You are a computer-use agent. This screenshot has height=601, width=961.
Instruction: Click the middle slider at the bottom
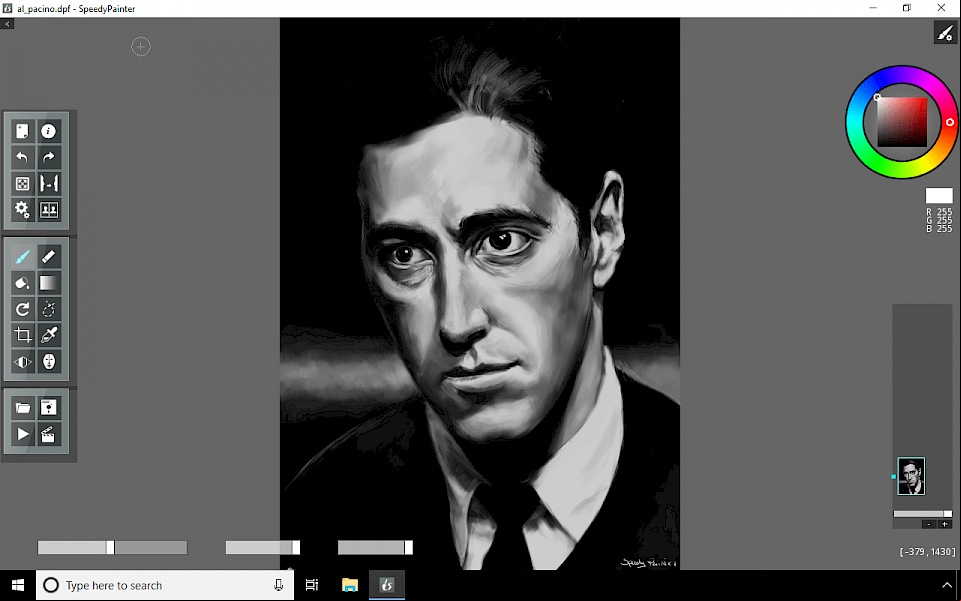pyautogui.click(x=262, y=548)
